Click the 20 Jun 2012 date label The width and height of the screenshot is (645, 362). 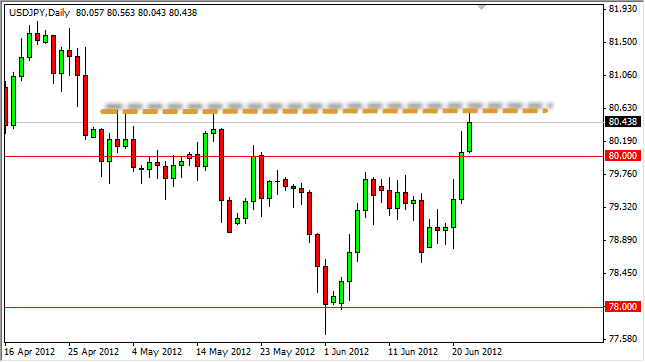coord(477,352)
